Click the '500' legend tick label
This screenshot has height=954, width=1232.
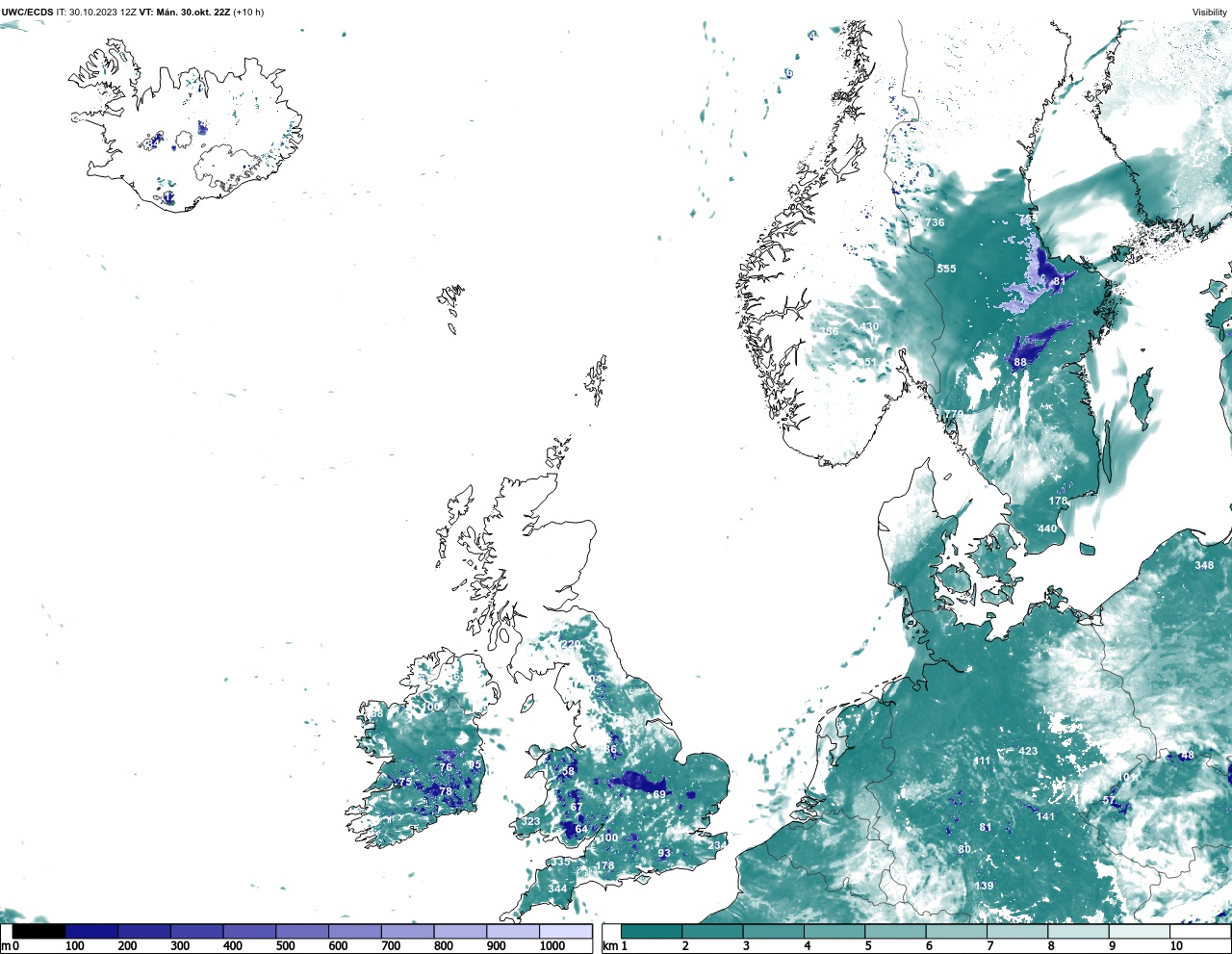pos(285,946)
